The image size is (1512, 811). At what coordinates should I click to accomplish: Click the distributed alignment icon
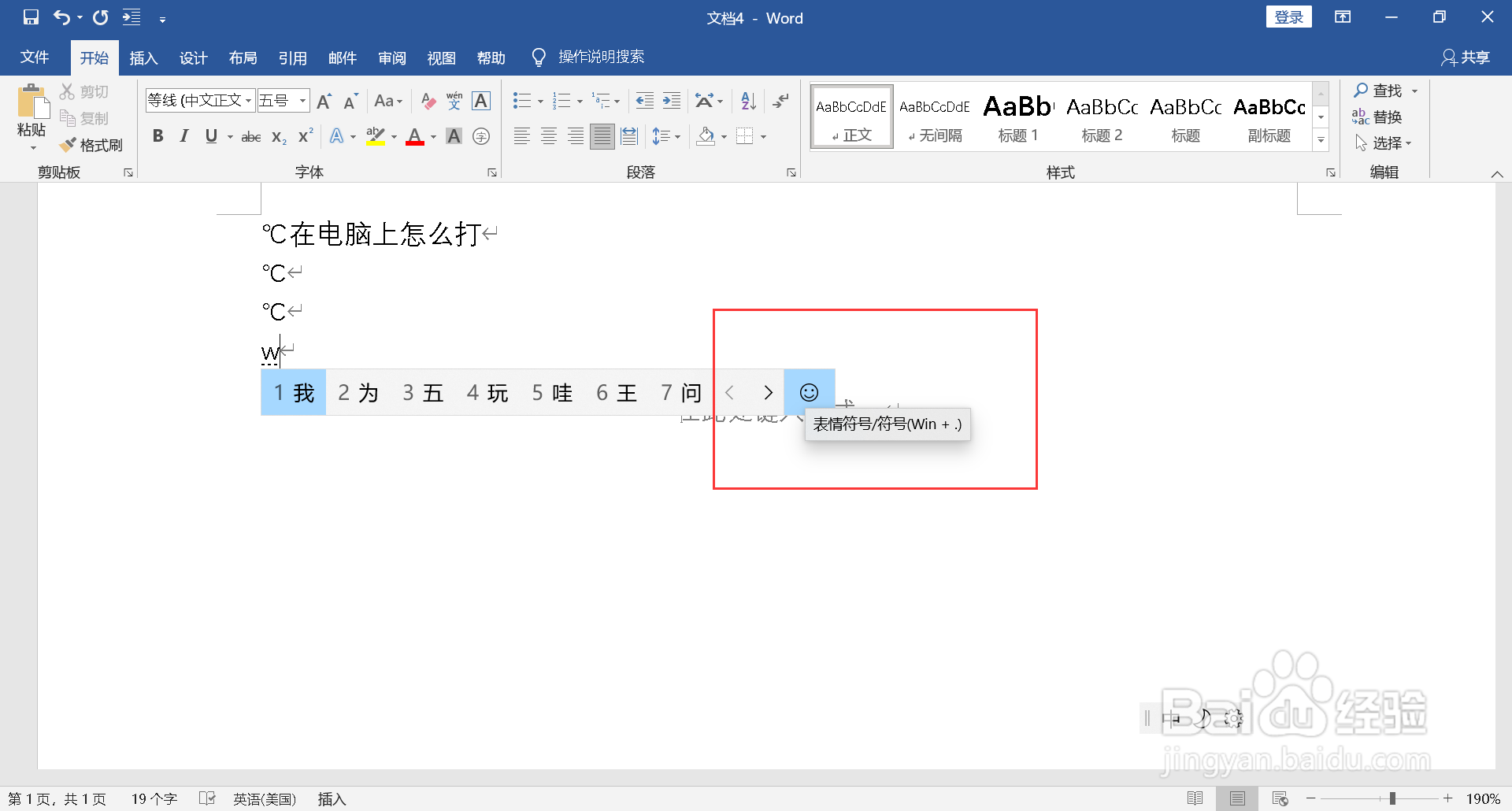tap(629, 136)
